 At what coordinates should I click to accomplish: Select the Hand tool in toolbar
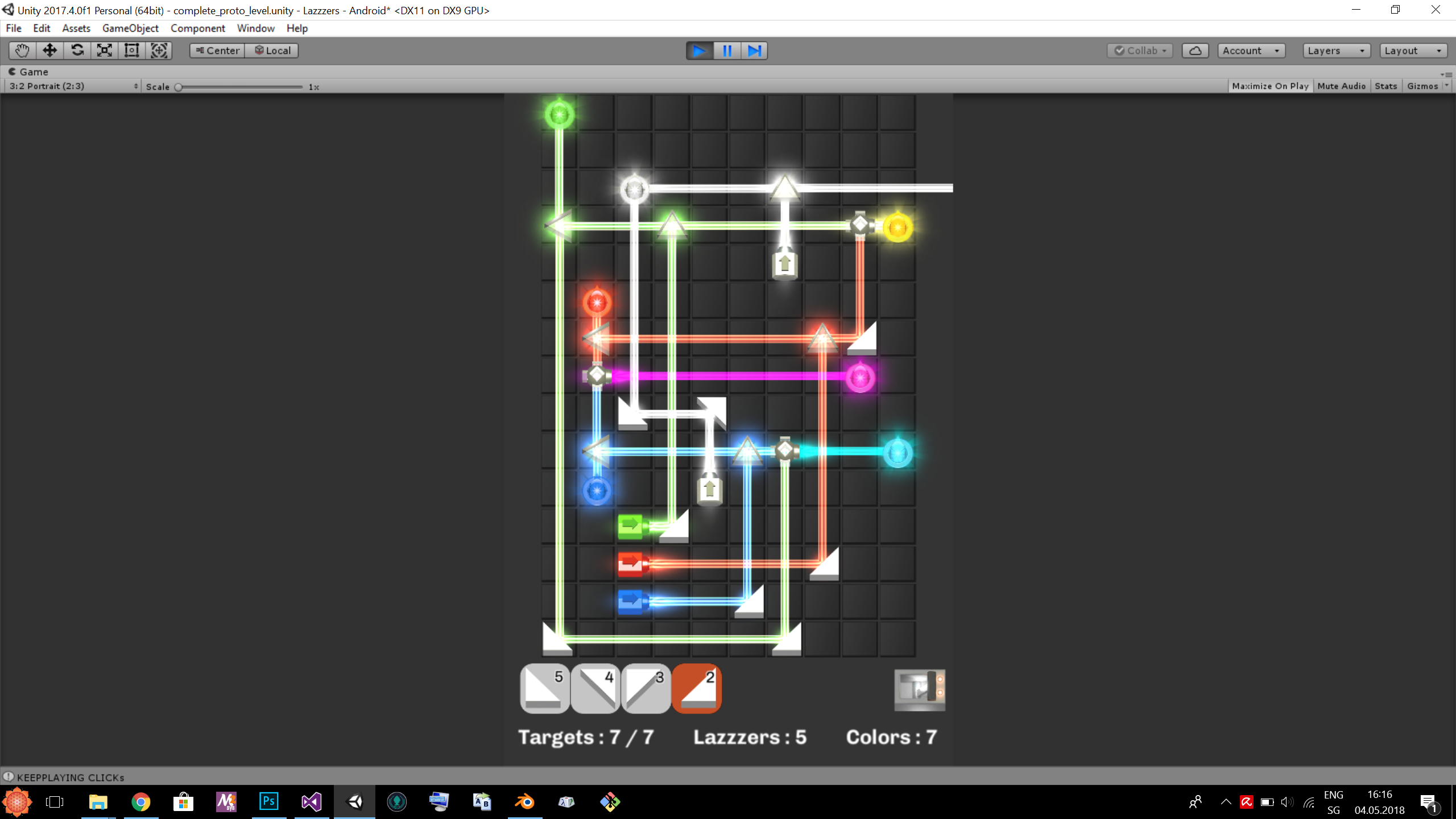[22, 51]
